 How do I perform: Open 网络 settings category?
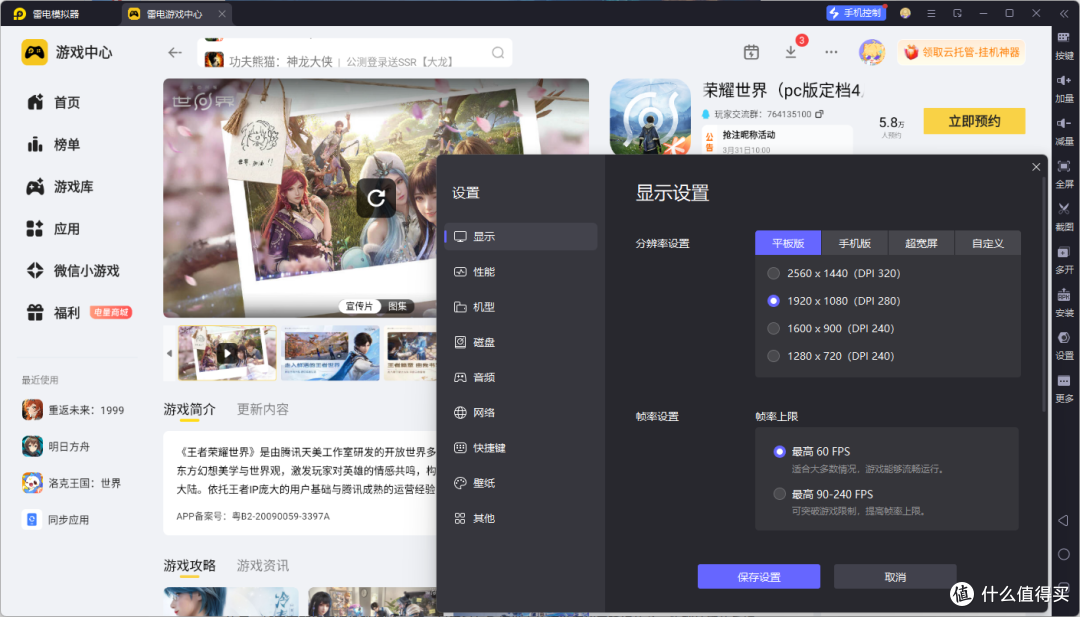521,412
